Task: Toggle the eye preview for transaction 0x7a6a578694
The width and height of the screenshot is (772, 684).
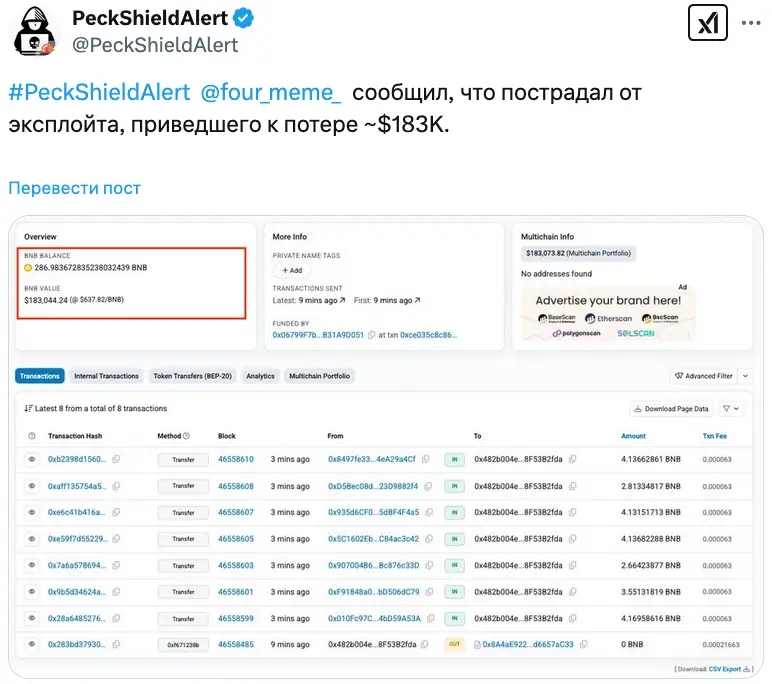Action: [x=32, y=565]
